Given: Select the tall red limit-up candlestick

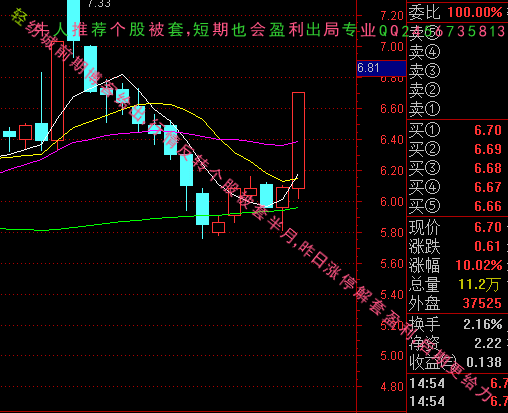Looking at the screenshot, I should tap(298, 140).
